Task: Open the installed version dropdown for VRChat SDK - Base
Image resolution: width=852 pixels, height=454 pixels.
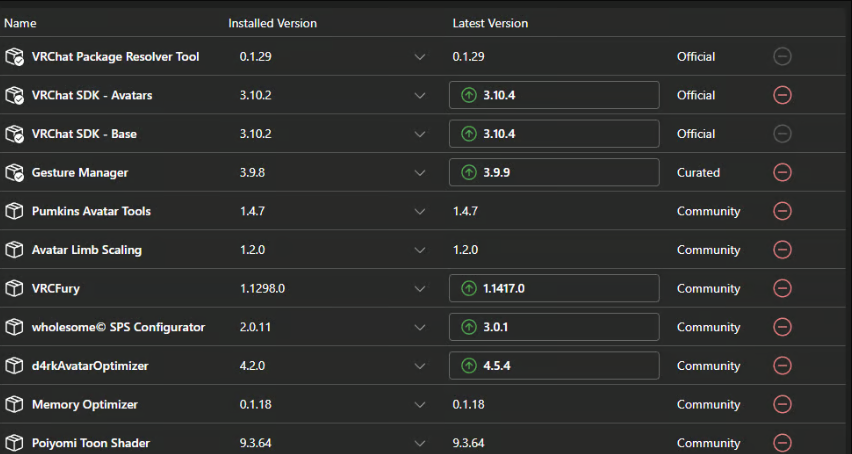Action: pos(420,134)
